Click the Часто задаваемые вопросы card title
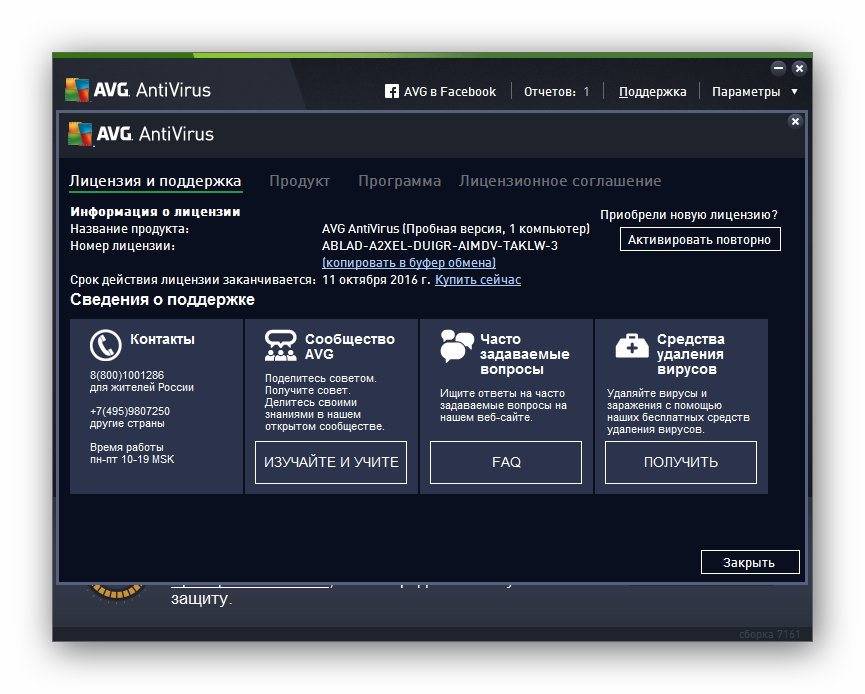 pyautogui.click(x=525, y=354)
